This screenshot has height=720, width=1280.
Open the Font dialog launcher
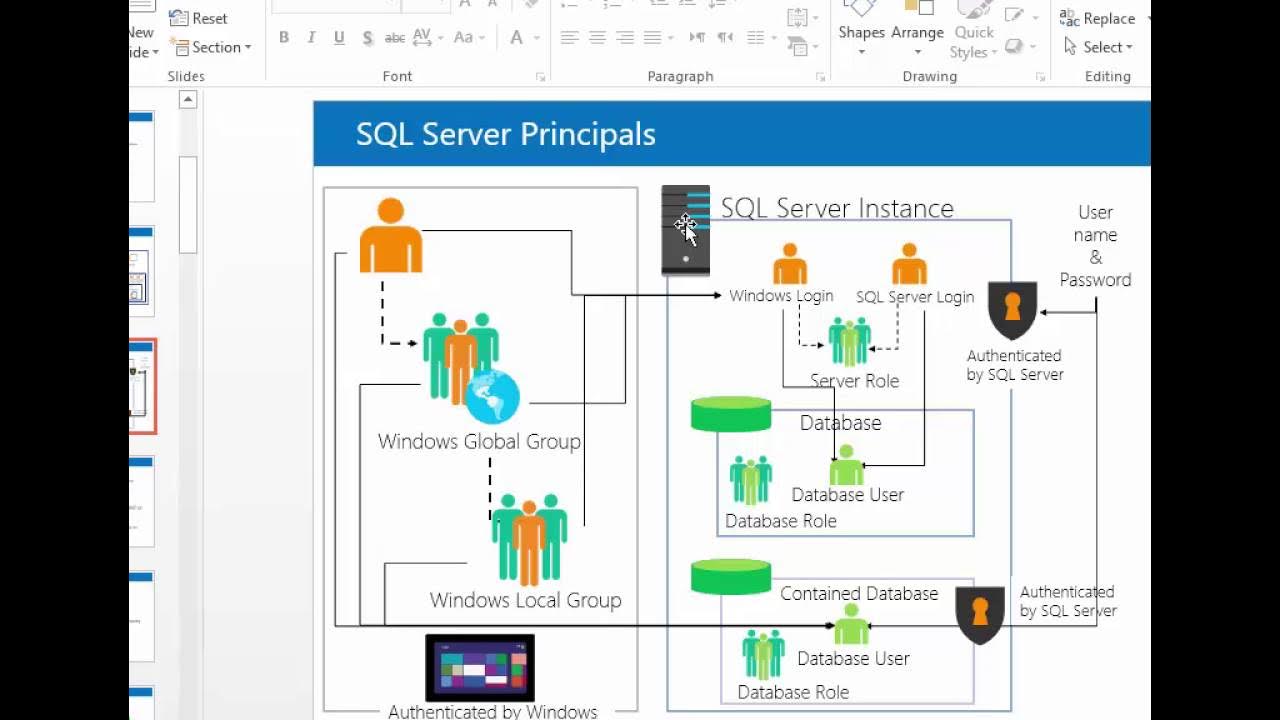point(540,77)
